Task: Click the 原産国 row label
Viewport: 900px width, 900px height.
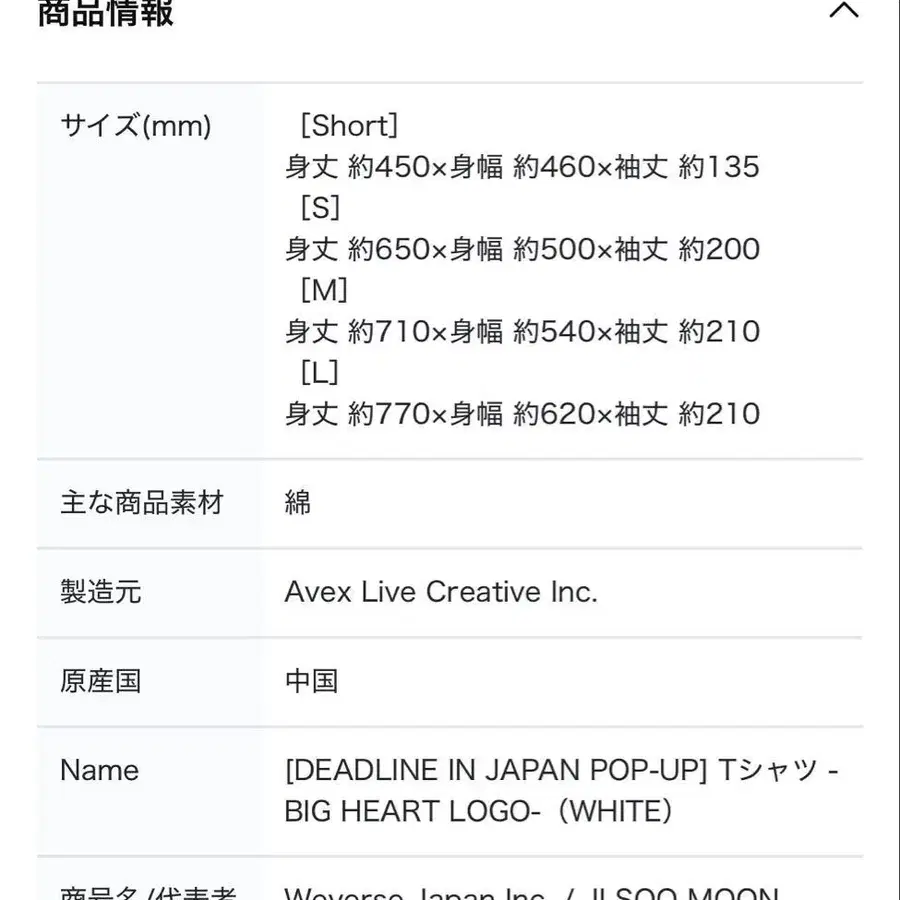Action: click(x=100, y=682)
